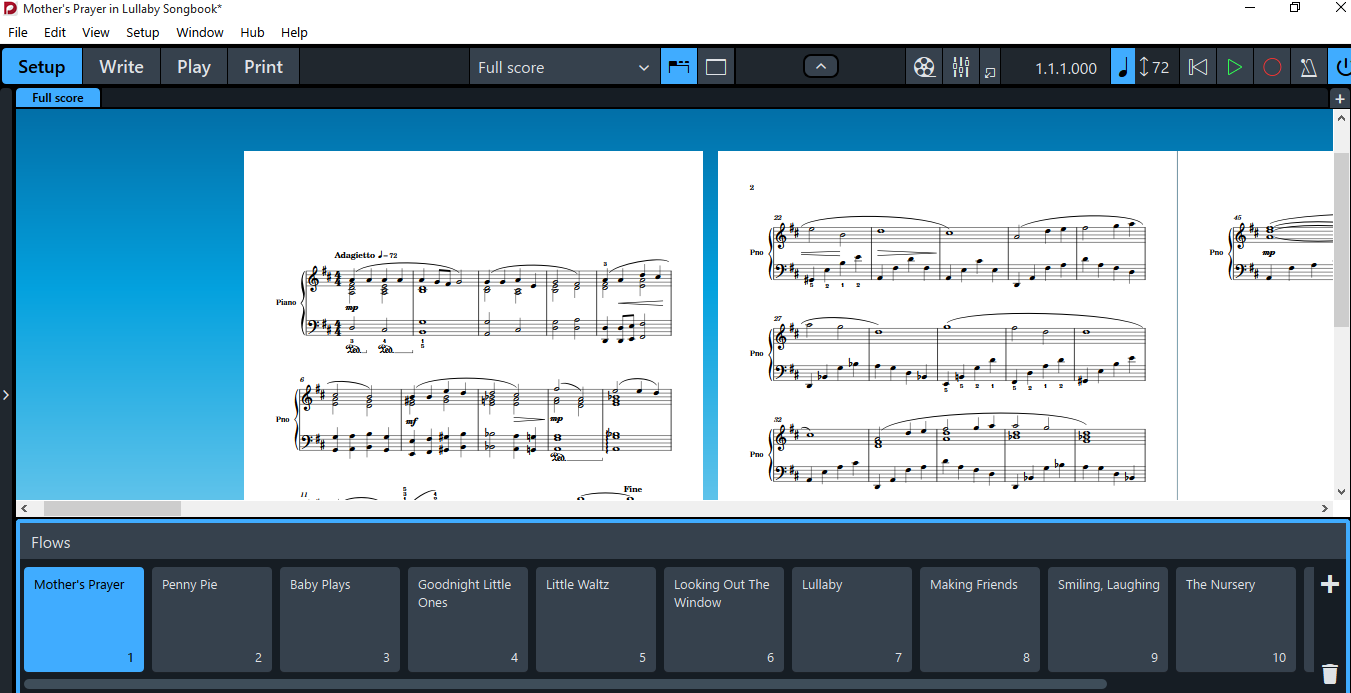Click the Dorico app icon in title bar

point(10,8)
